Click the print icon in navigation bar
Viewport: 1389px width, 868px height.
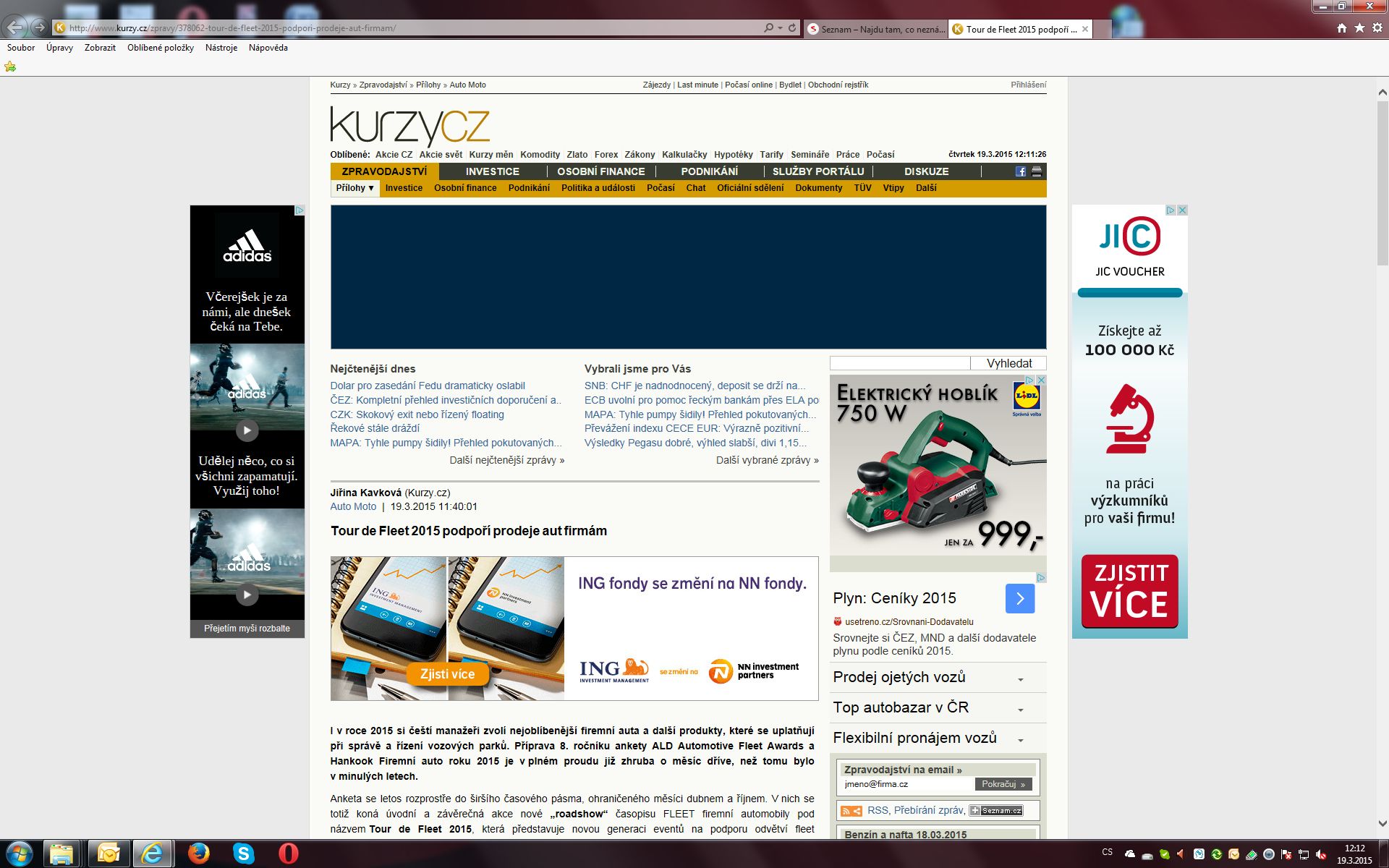1037,171
